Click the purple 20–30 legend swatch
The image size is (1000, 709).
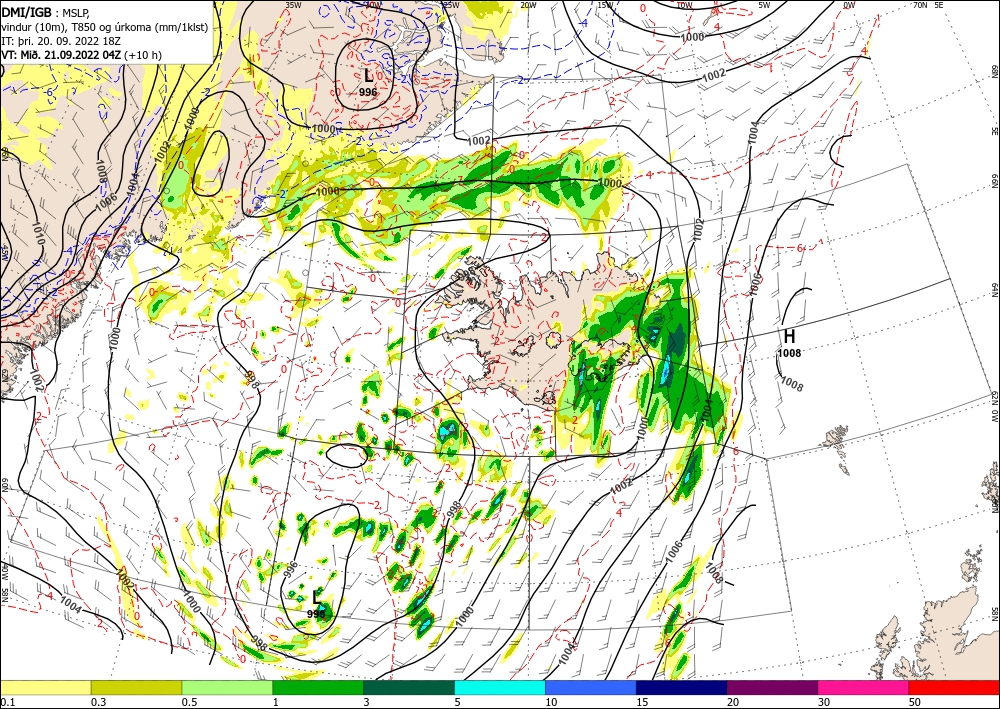(x=772, y=687)
